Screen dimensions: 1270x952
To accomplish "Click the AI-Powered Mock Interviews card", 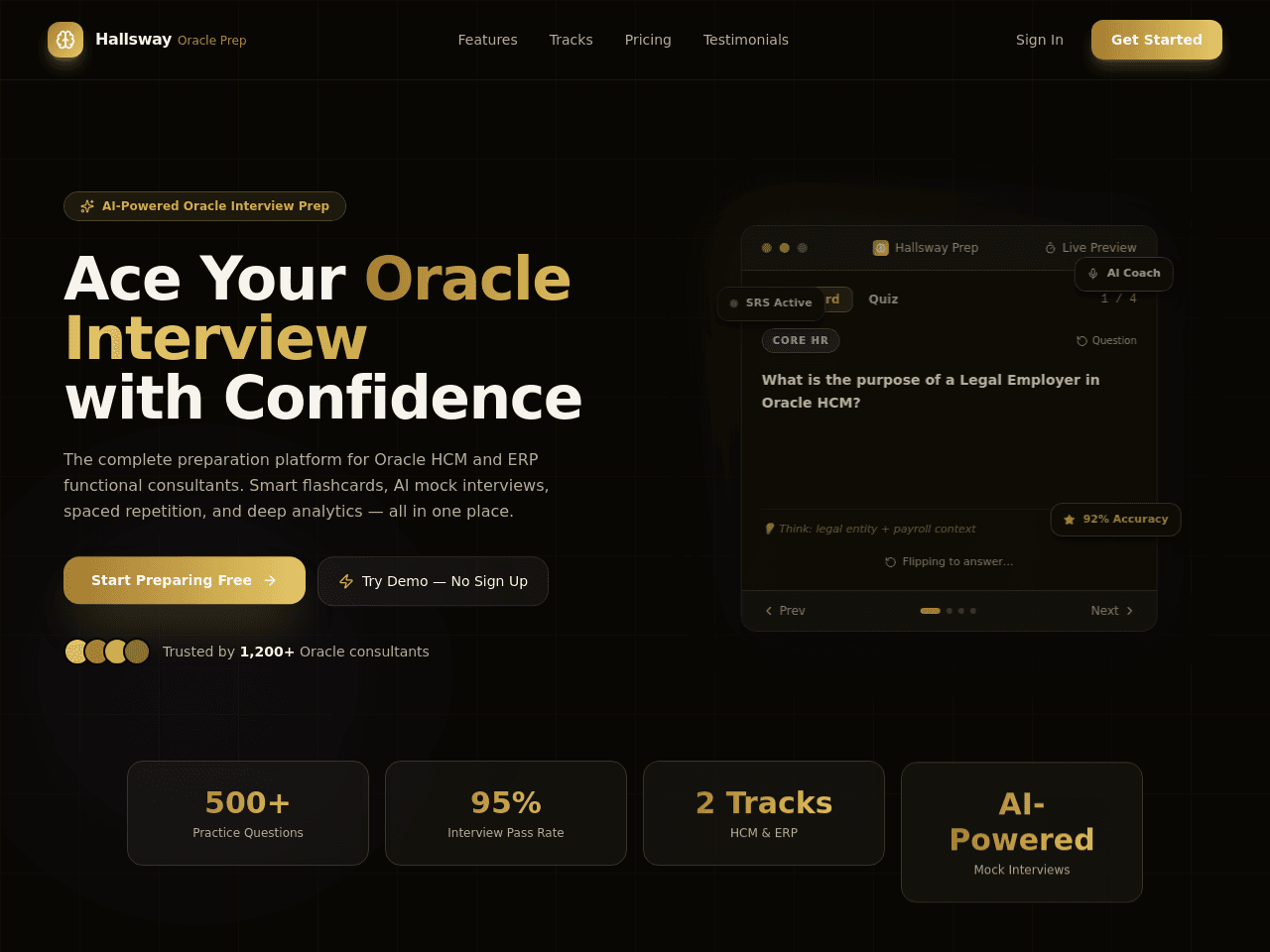I will (1022, 832).
